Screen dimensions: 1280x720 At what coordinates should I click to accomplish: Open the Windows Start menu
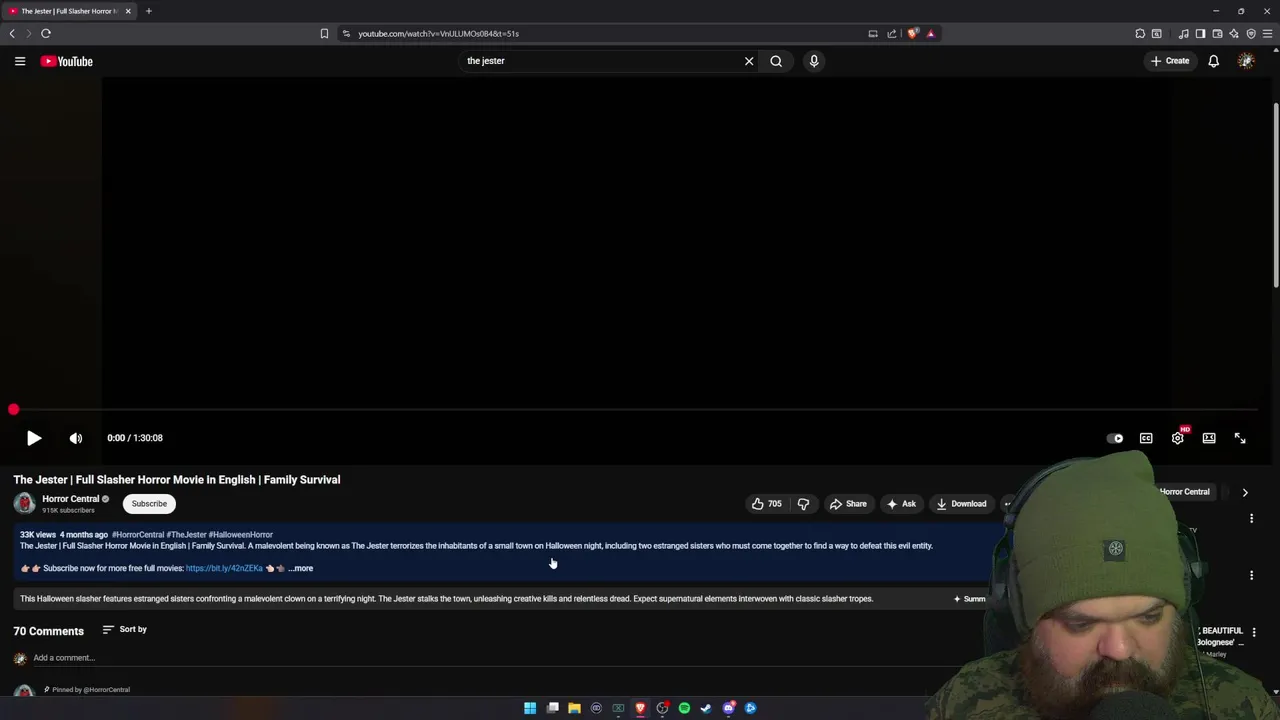[x=530, y=708]
